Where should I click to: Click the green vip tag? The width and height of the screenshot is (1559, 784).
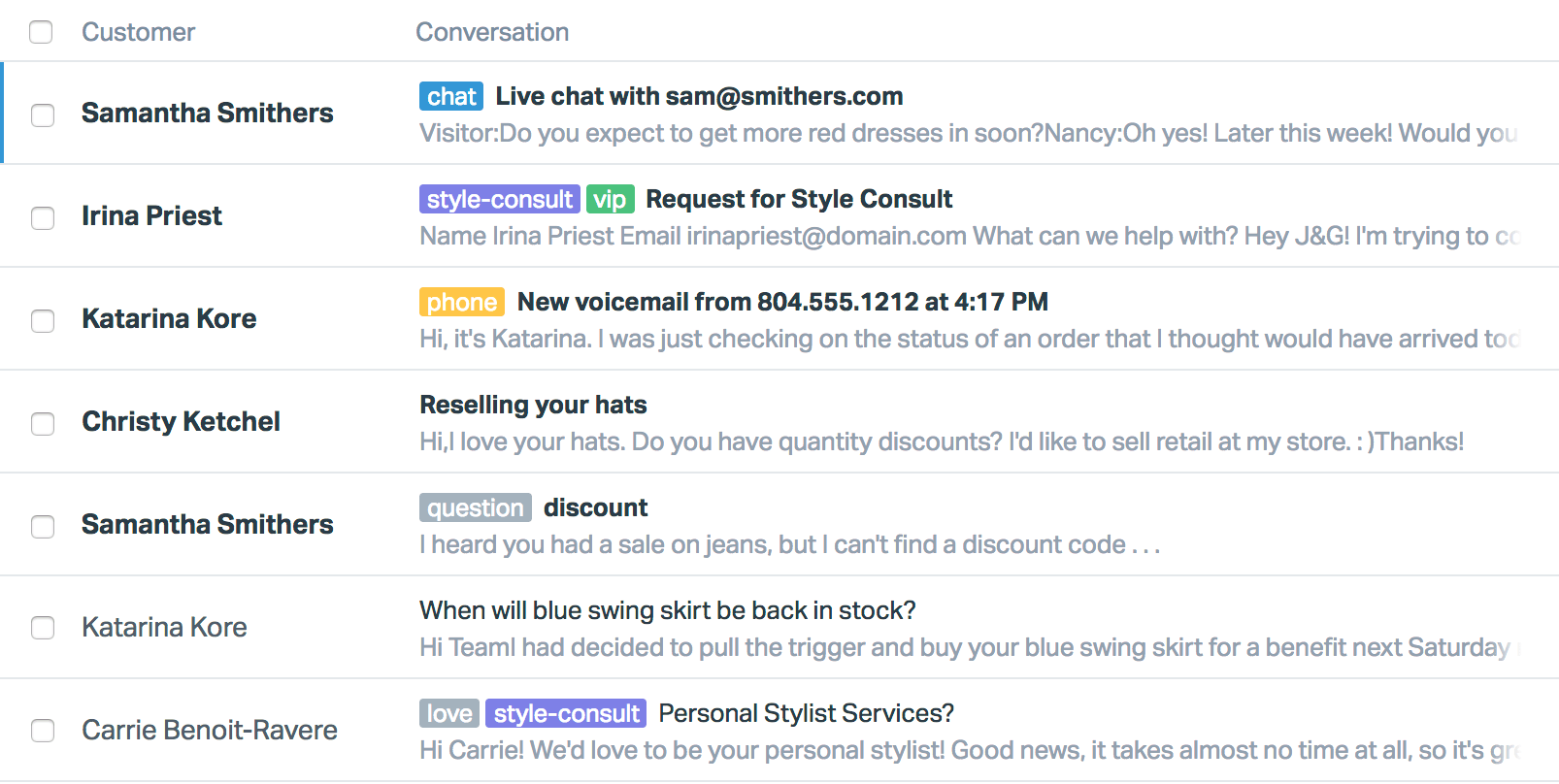[x=610, y=199]
